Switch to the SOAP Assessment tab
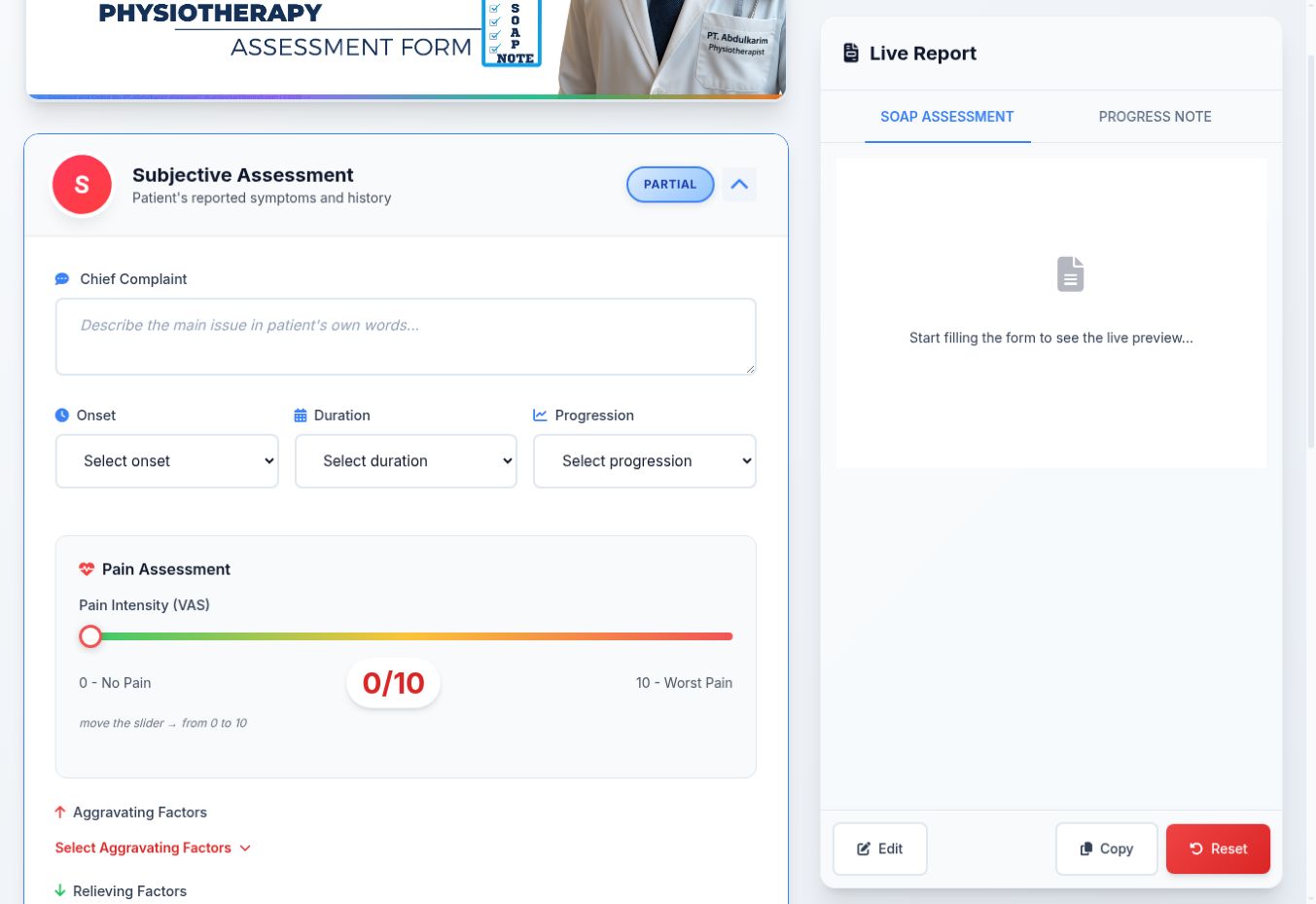The width and height of the screenshot is (1316, 904). [x=947, y=117]
